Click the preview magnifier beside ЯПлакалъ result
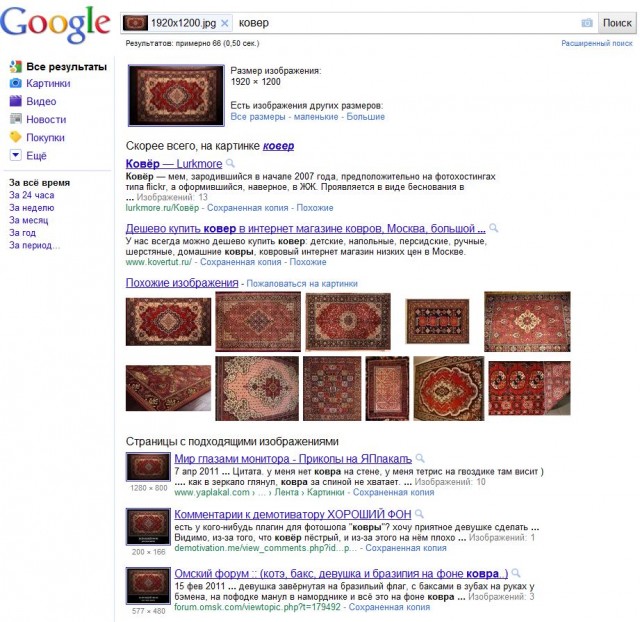Screen dimensions: 640x622 point(420,458)
